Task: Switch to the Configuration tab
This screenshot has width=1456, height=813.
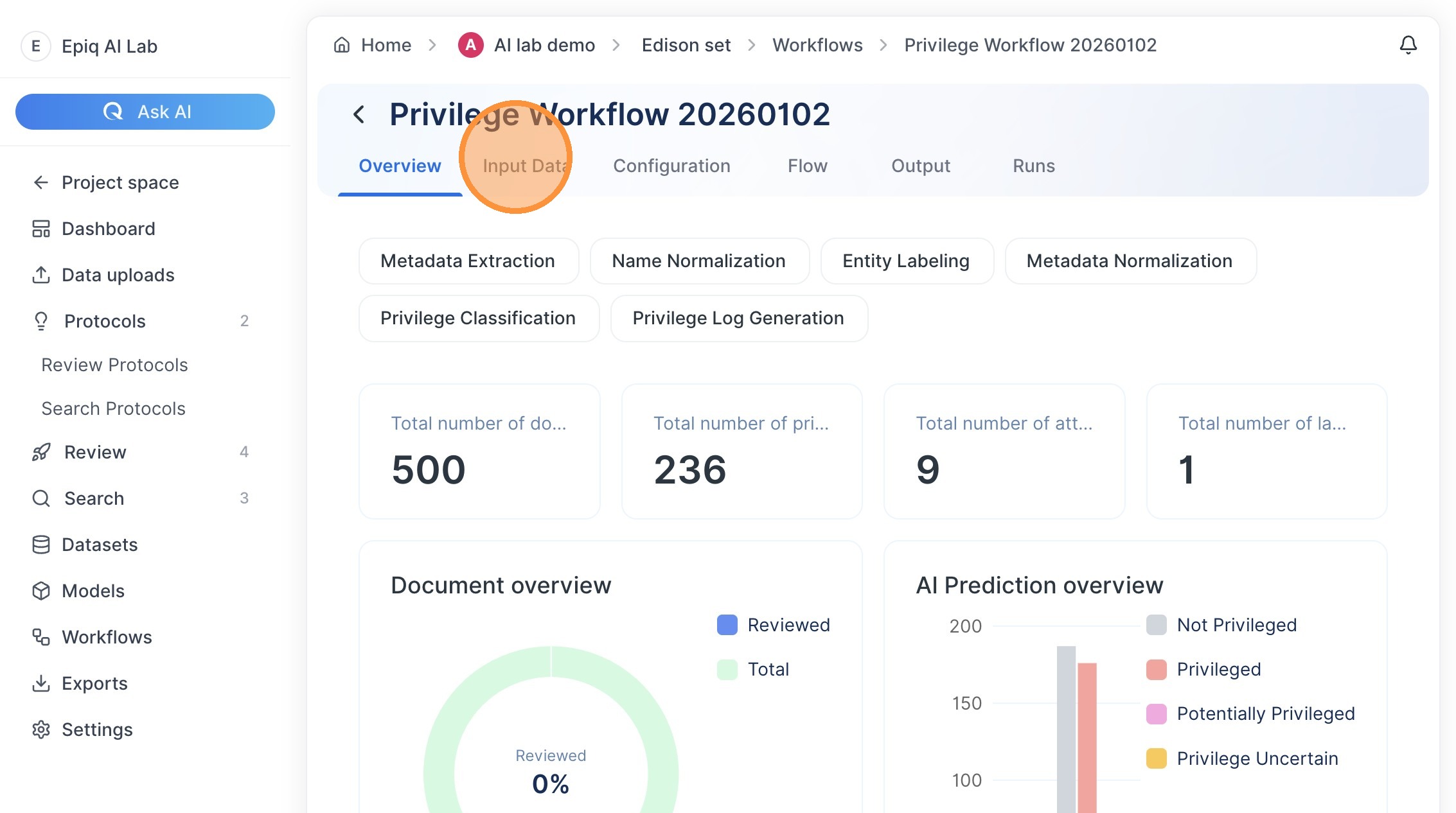Action: (671, 166)
